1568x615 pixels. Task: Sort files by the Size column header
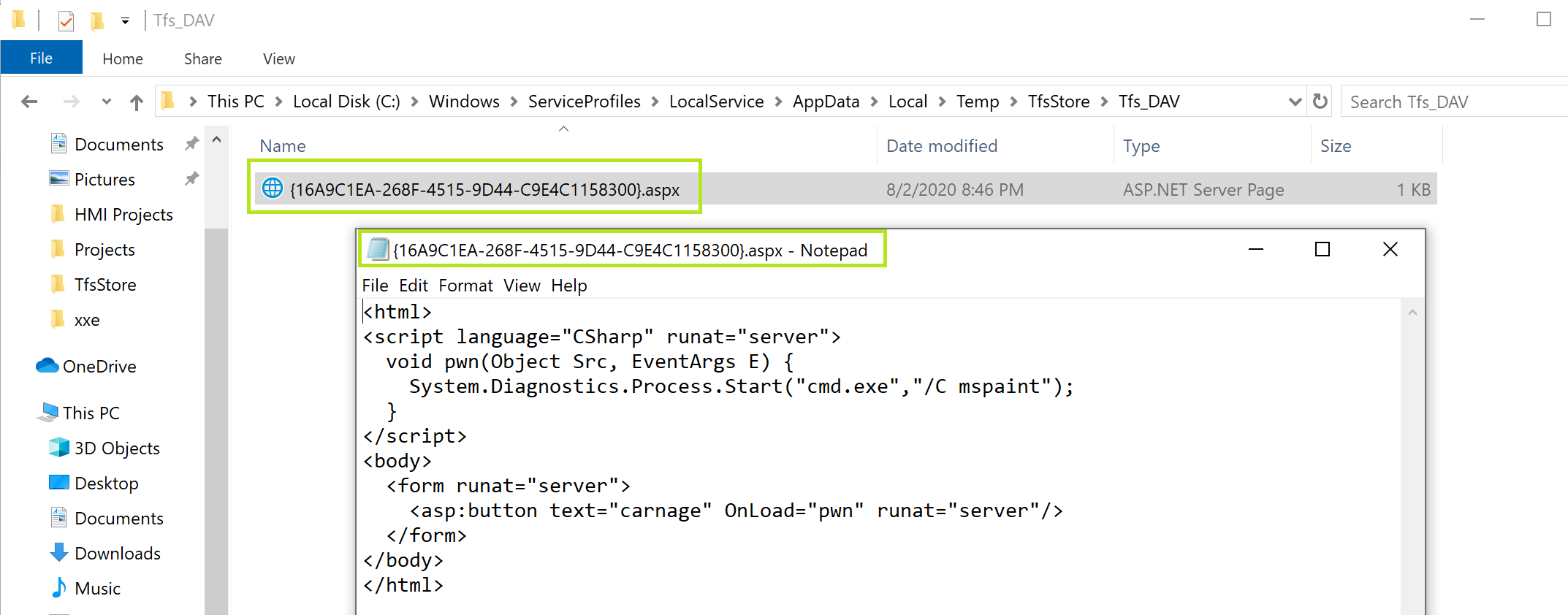pos(1336,146)
